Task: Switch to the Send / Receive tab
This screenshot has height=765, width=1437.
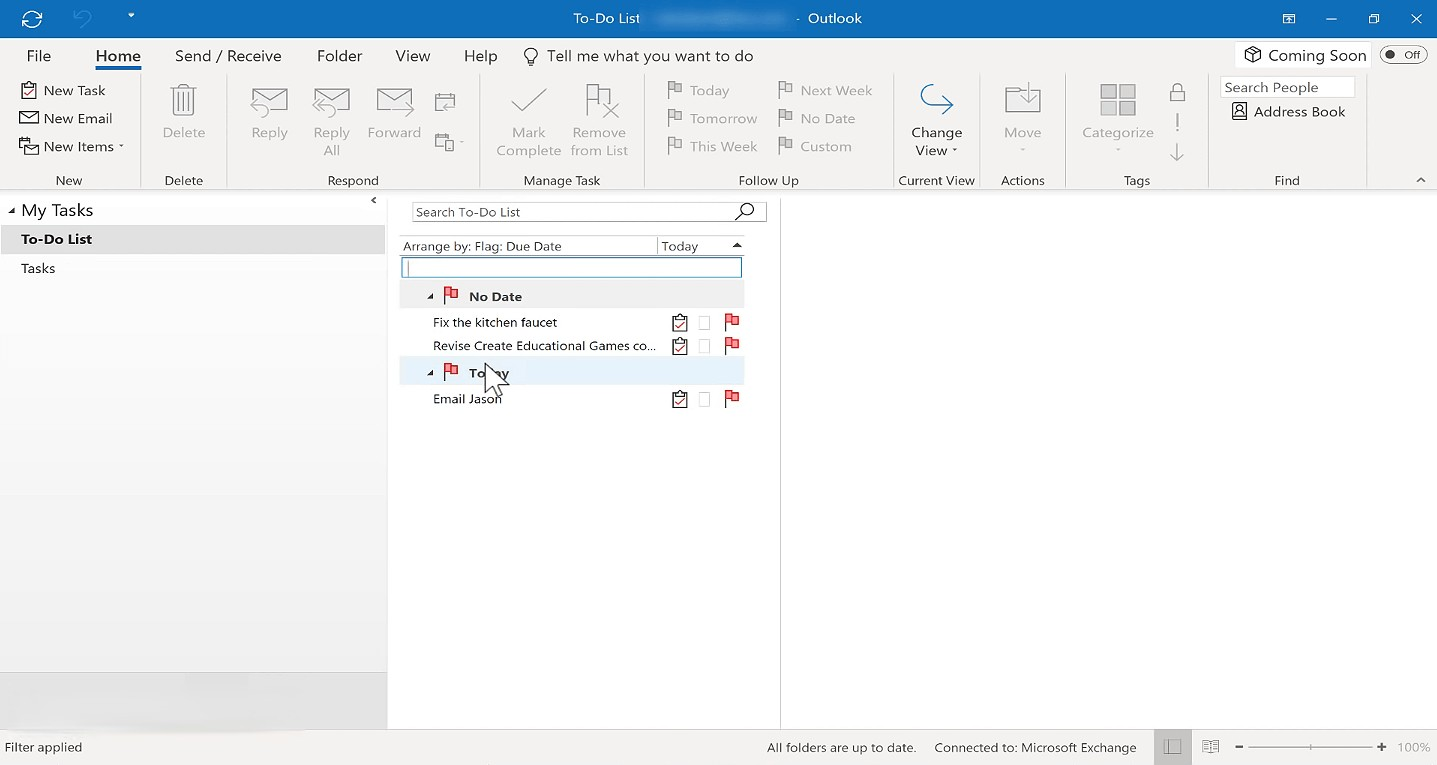Action: (228, 56)
